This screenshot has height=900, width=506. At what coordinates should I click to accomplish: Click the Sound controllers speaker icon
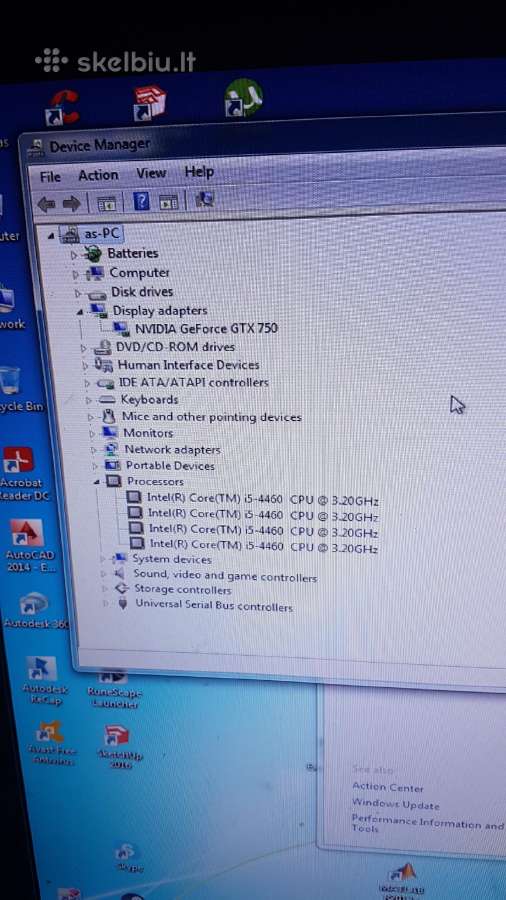click(x=119, y=573)
